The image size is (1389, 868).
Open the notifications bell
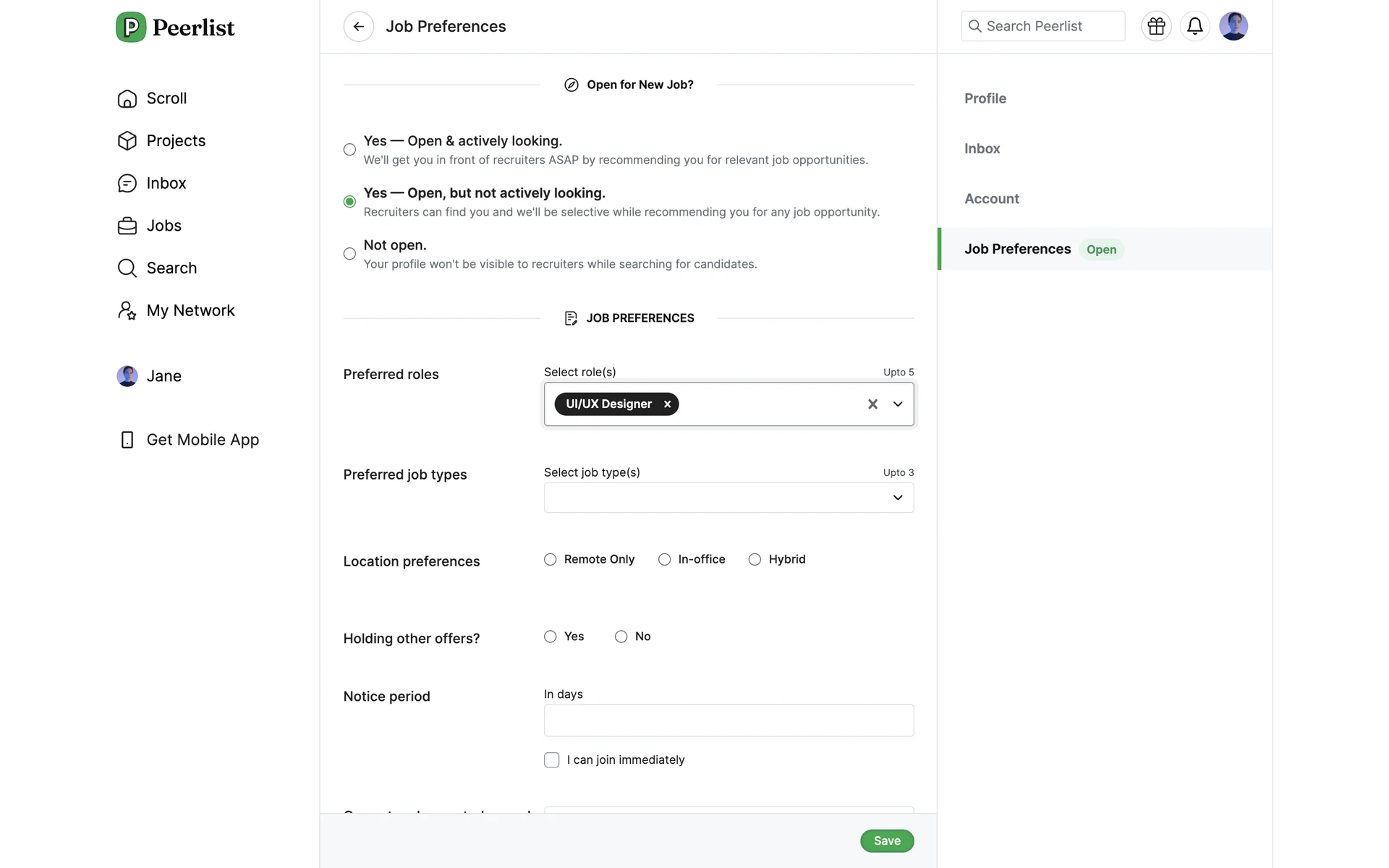pyautogui.click(x=1194, y=27)
